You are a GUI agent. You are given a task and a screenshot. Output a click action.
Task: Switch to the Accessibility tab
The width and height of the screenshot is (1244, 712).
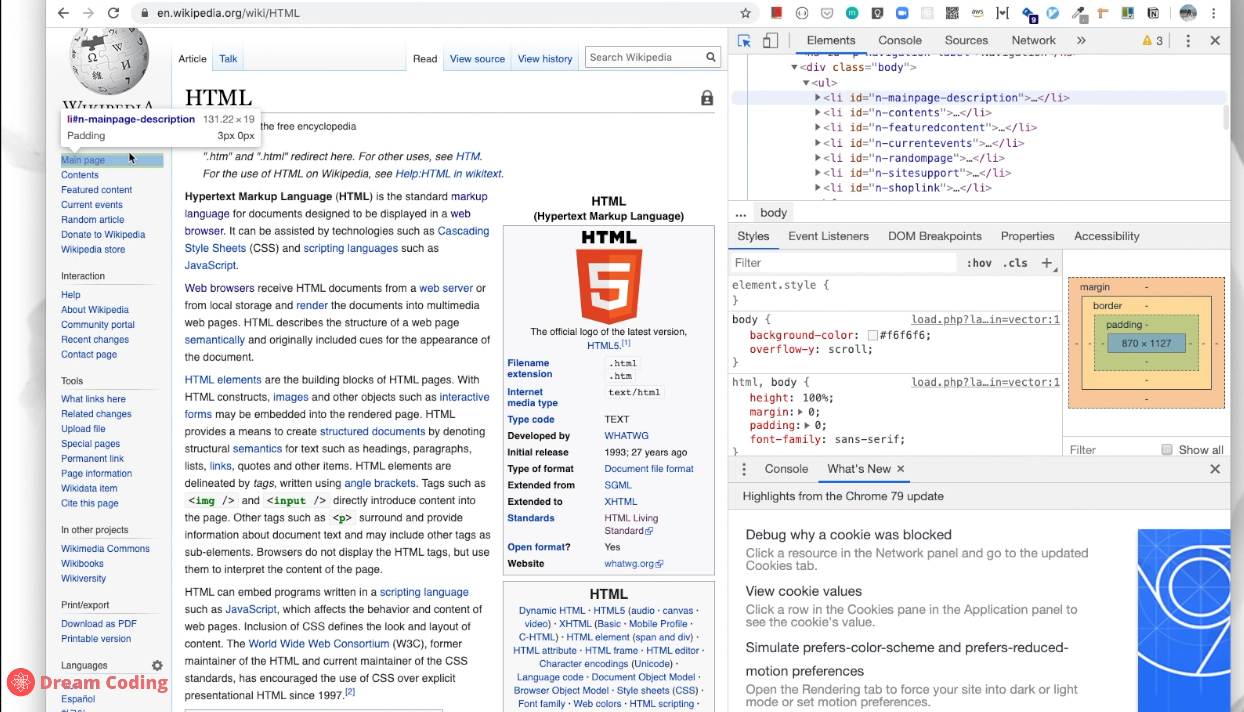(1106, 236)
